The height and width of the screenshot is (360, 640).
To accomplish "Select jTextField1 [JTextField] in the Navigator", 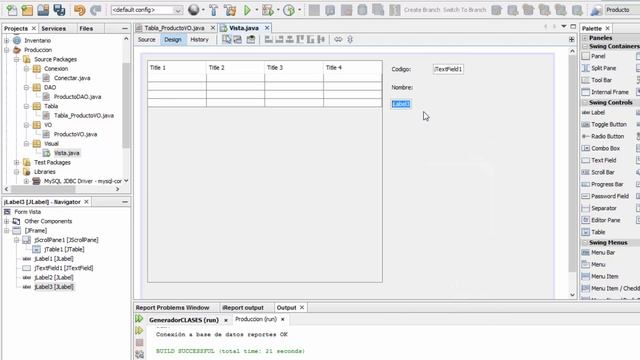I will (64, 268).
